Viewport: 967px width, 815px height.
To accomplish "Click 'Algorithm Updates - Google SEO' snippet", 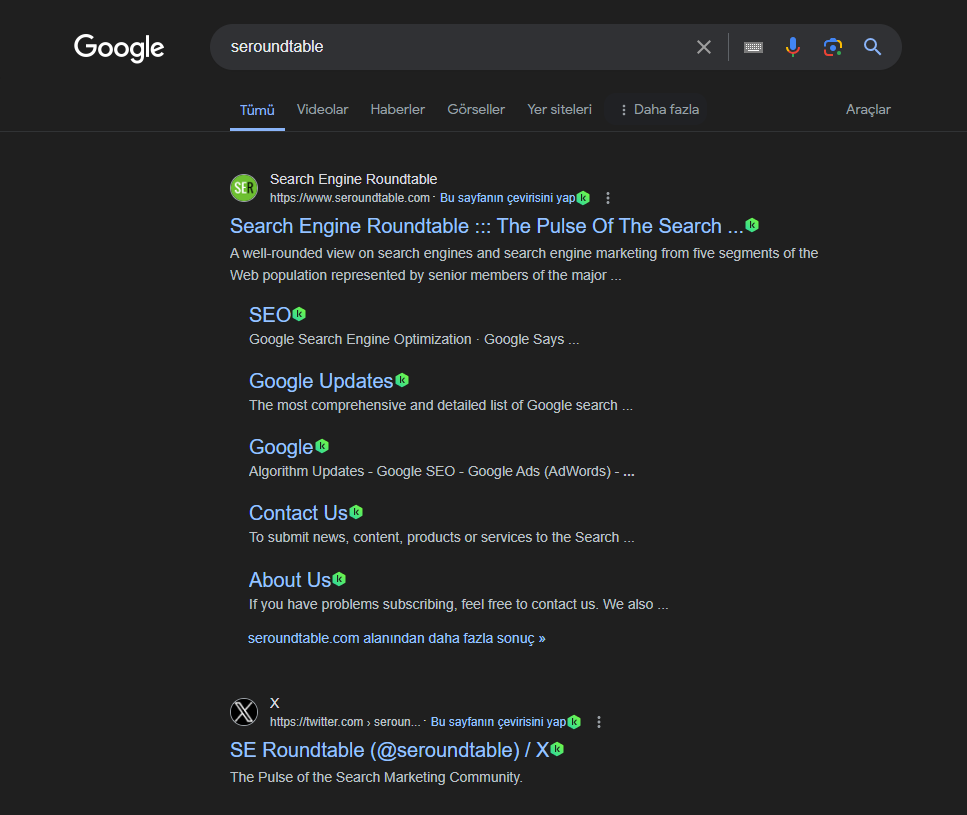I will 442,472.
